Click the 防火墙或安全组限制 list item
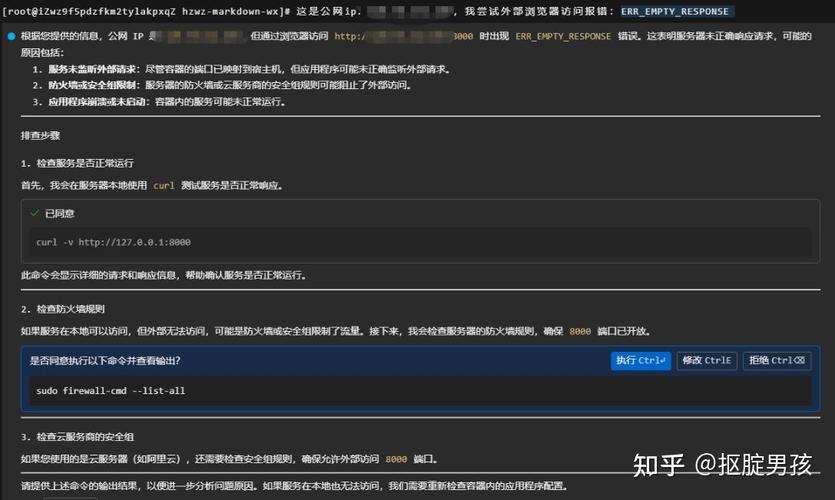Viewport: 835px width, 500px height. [x=222, y=85]
